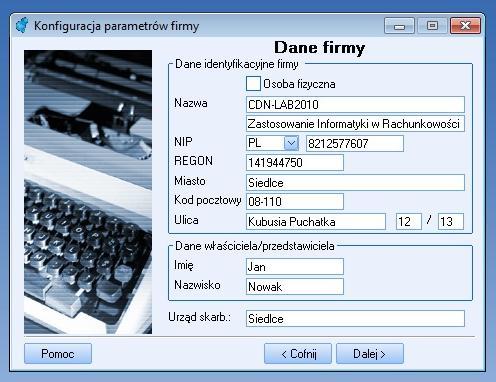The image size is (496, 382).
Task: Go back with the Cofnij button
Action: point(298,354)
